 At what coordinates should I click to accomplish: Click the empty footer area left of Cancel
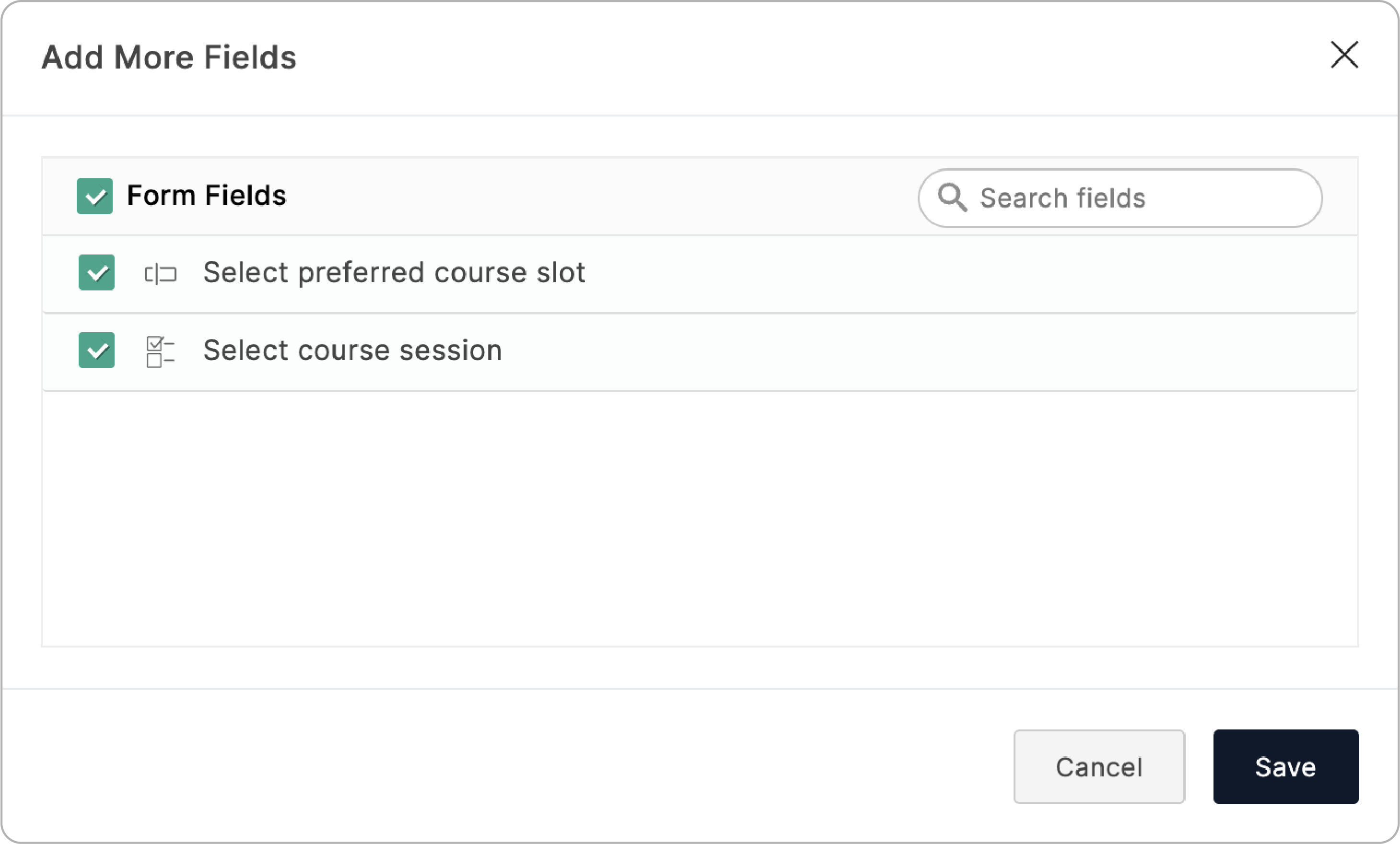(x=512, y=766)
